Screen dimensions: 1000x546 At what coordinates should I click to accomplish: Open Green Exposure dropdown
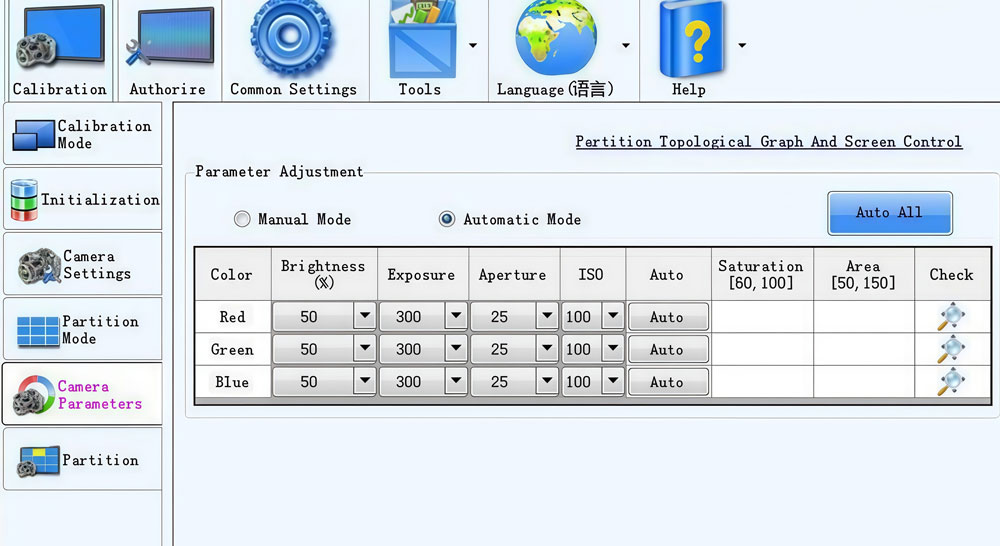point(456,348)
